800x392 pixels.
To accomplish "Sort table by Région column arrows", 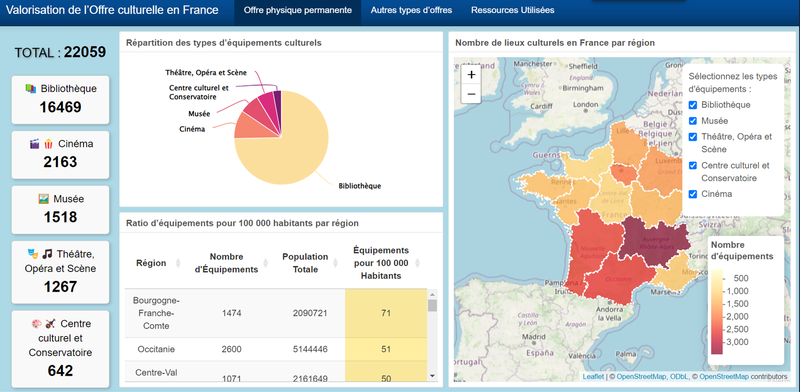I will pos(178,263).
